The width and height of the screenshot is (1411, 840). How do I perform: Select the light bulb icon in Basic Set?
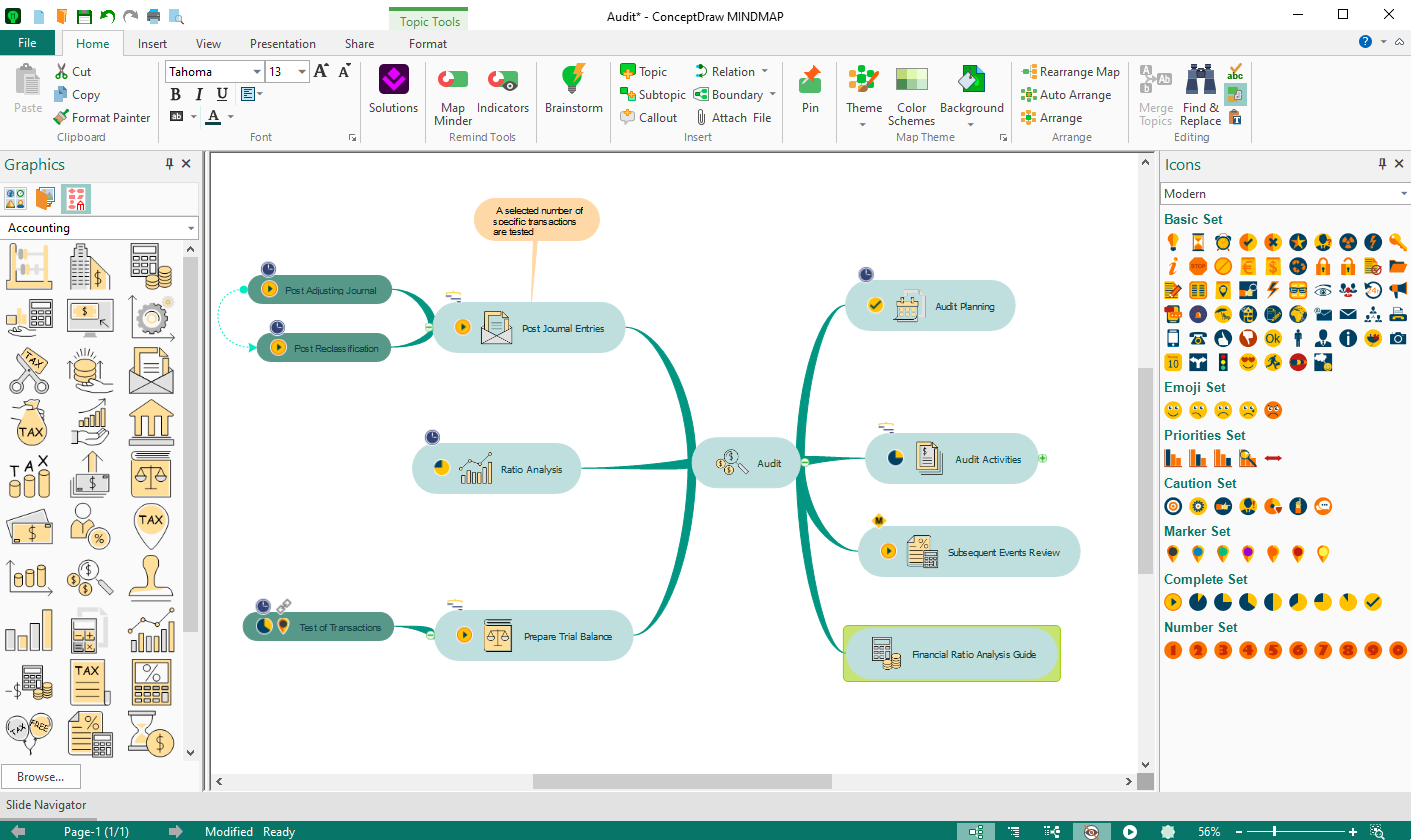(x=1173, y=242)
